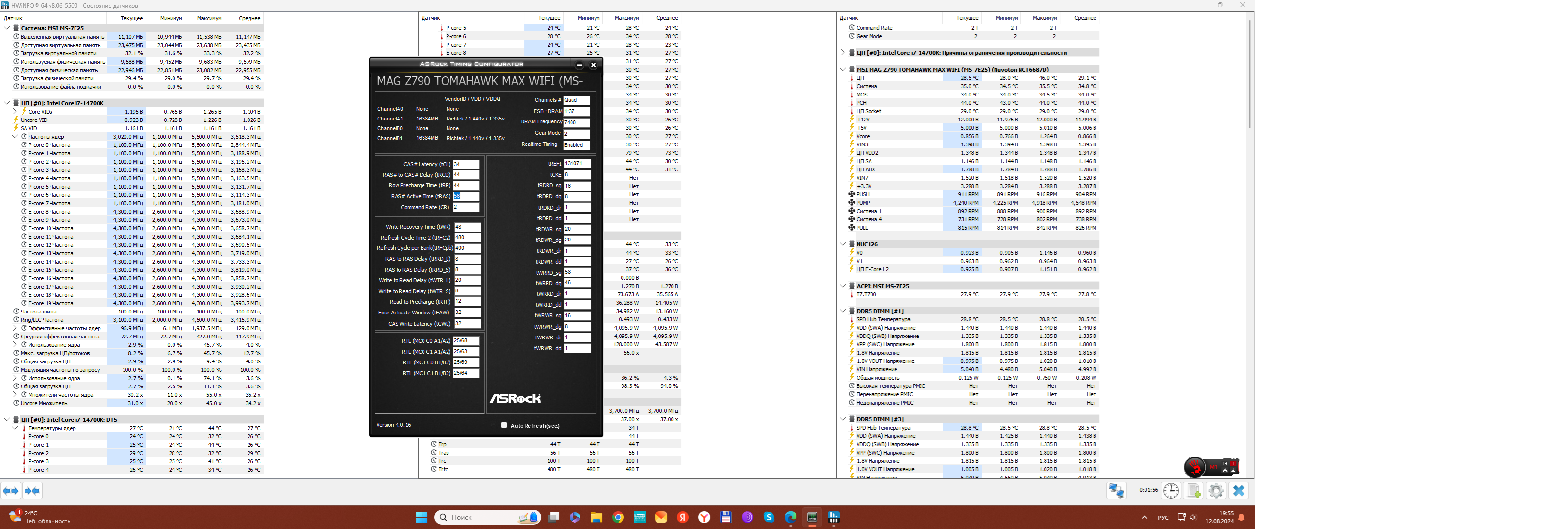
Task: Close sensors with the blue X icon
Action: (x=1239, y=491)
